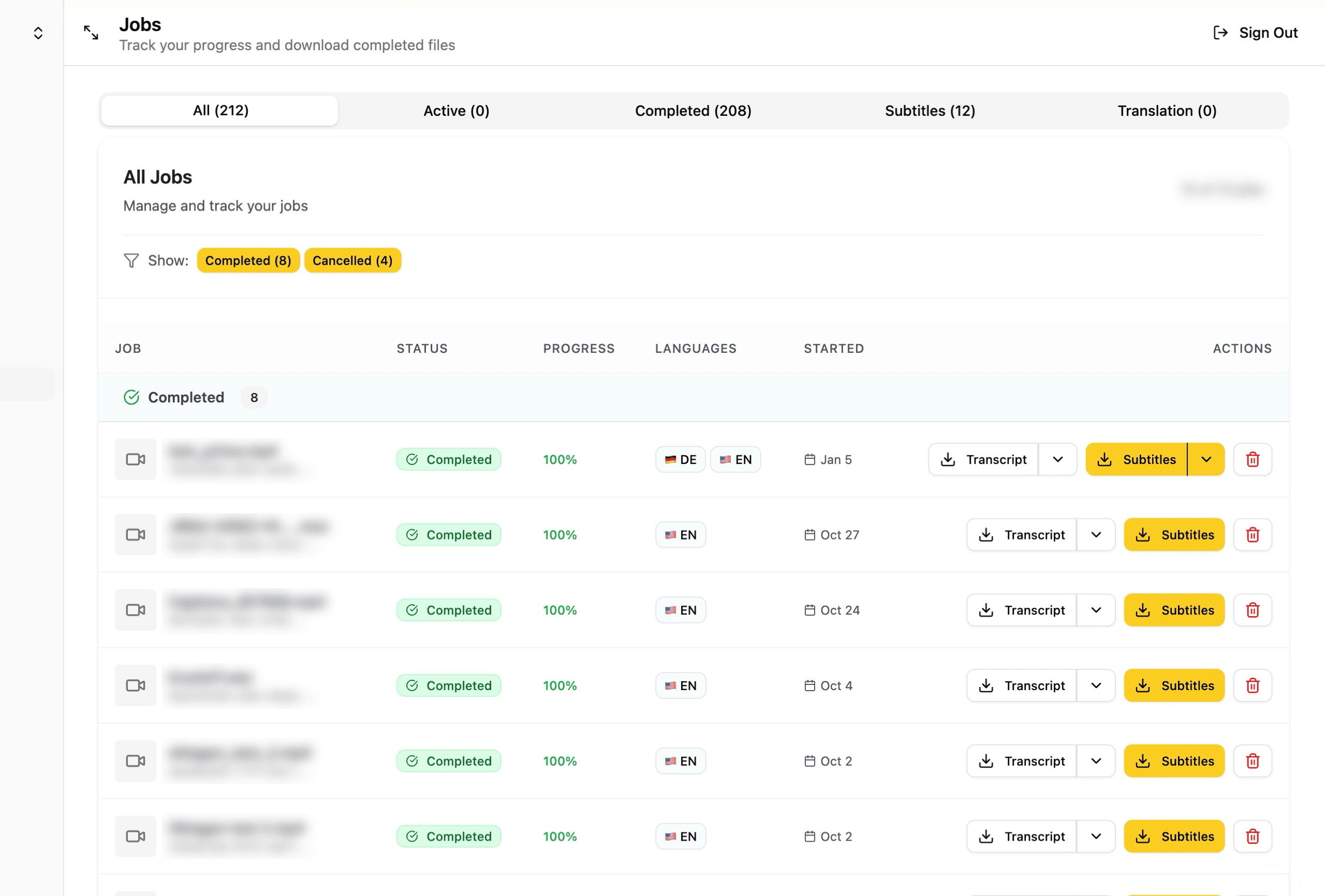The width and height of the screenshot is (1325, 896).
Task: Switch to the Subtitles (12) tab
Action: 930,111
